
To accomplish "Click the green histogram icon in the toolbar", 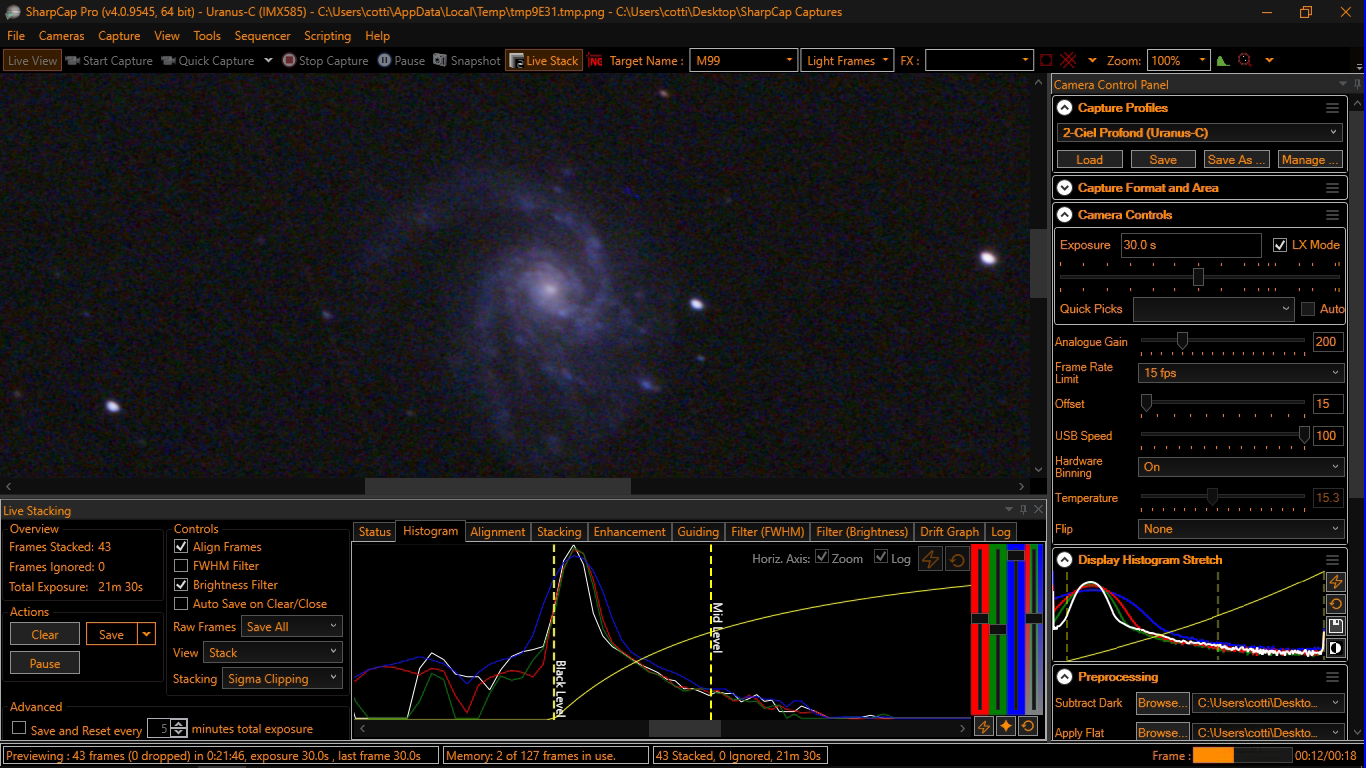I will point(1222,61).
